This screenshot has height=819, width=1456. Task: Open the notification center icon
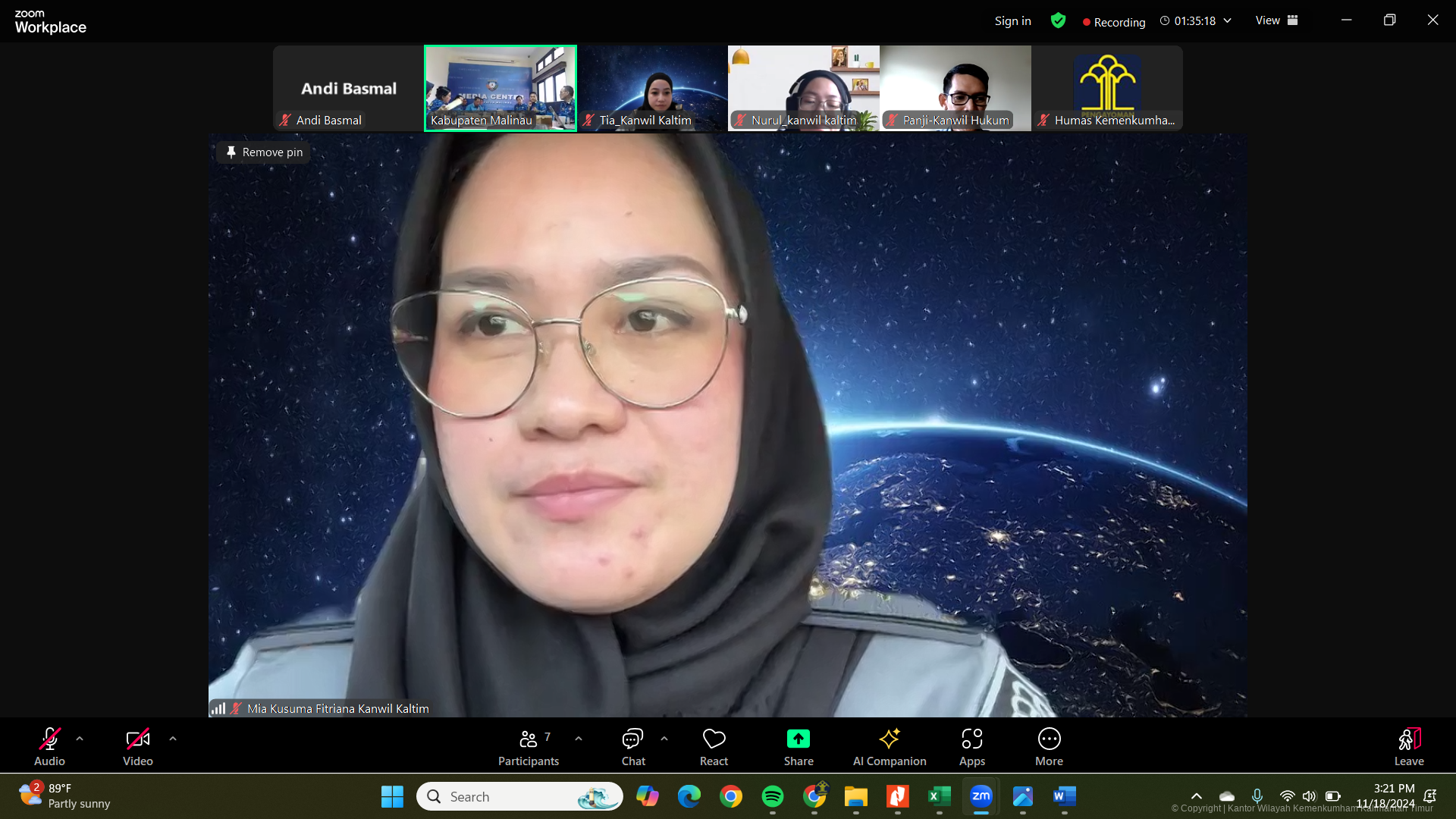(x=1430, y=796)
